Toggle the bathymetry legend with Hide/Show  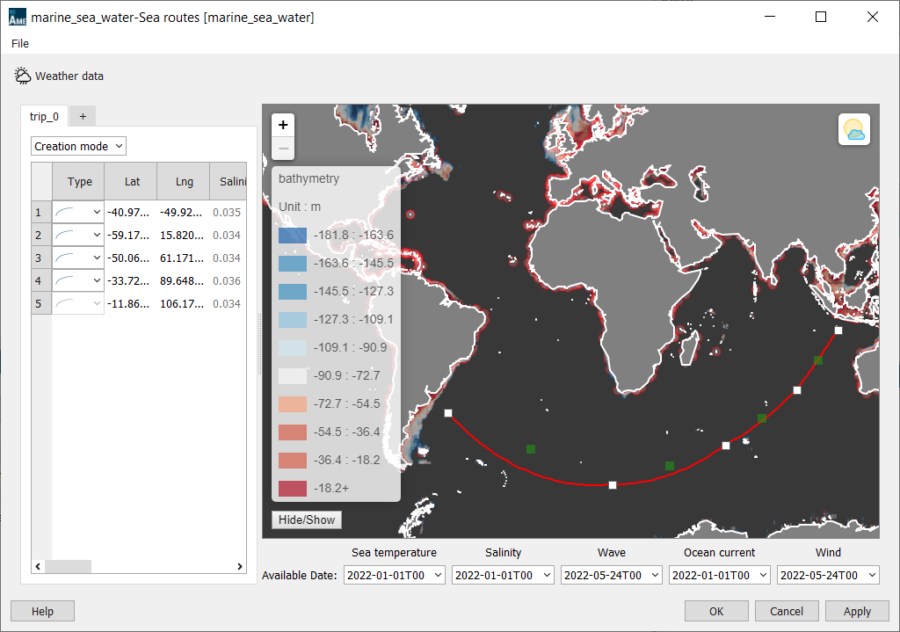pyautogui.click(x=306, y=519)
